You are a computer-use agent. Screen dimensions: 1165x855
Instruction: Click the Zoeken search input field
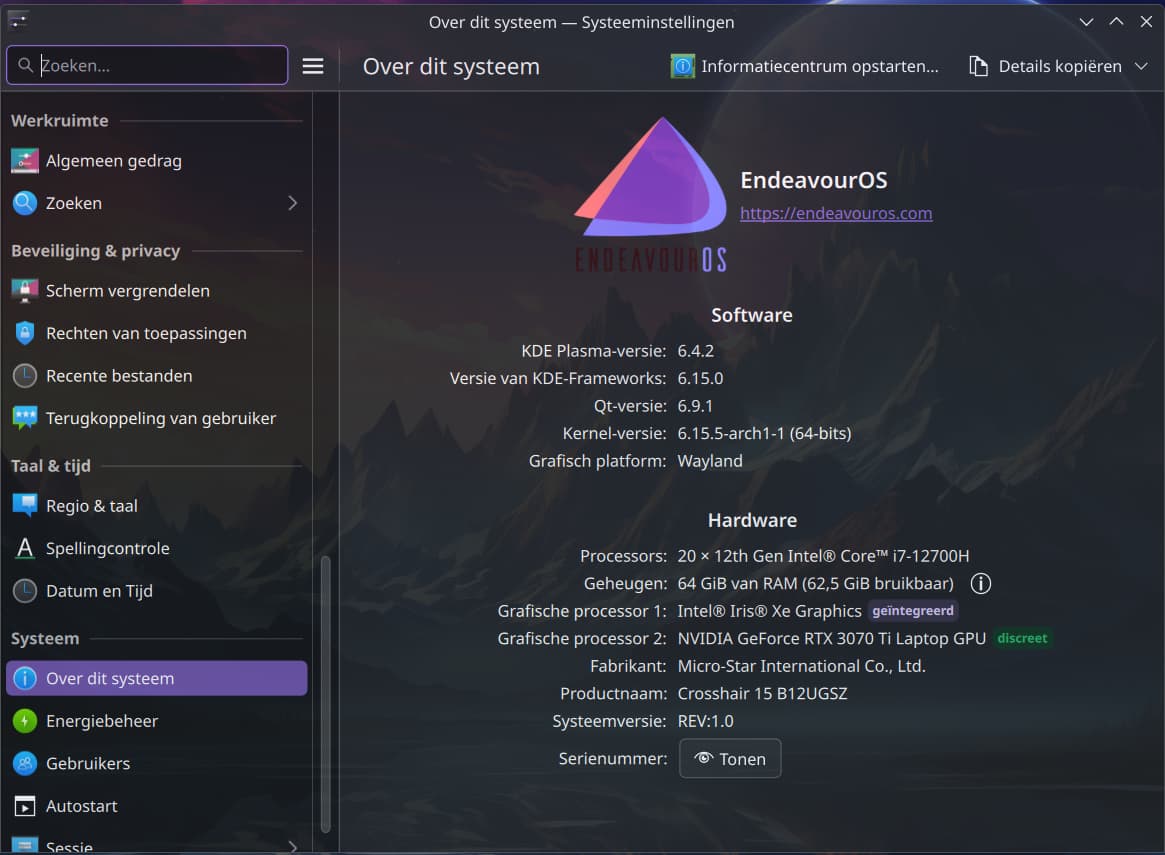tap(147, 65)
